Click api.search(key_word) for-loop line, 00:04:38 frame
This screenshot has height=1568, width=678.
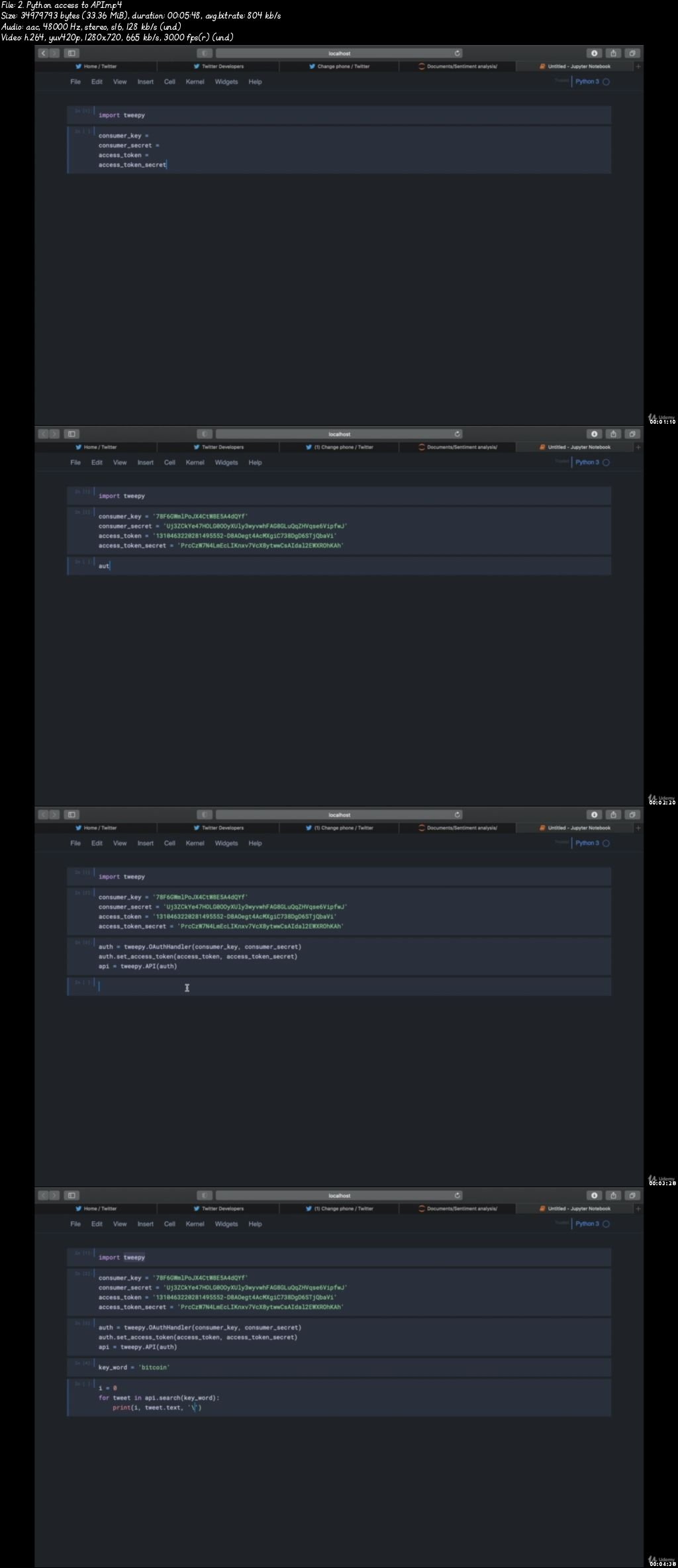(159, 1398)
